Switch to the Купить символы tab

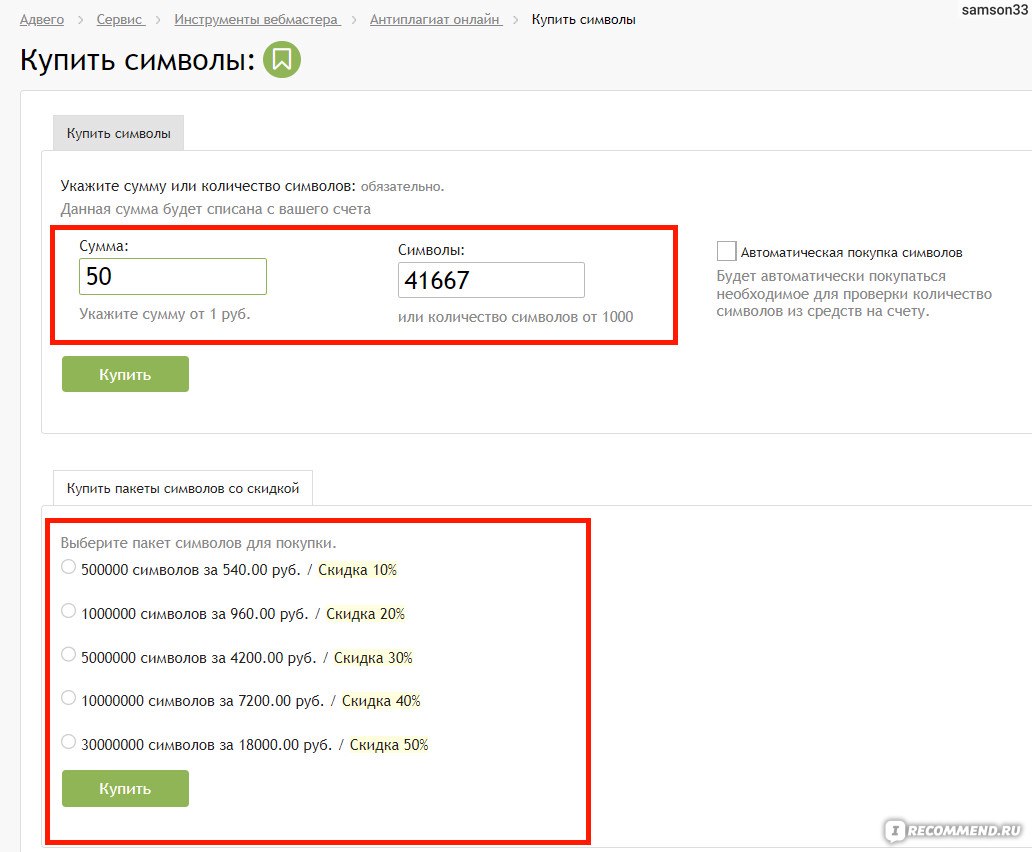[x=118, y=134]
